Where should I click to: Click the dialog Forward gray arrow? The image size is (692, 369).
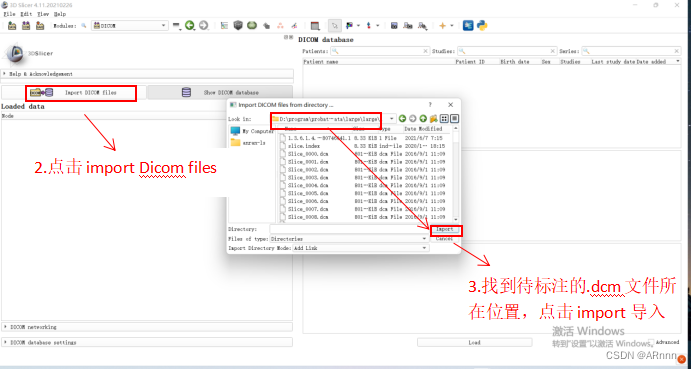coord(413,118)
